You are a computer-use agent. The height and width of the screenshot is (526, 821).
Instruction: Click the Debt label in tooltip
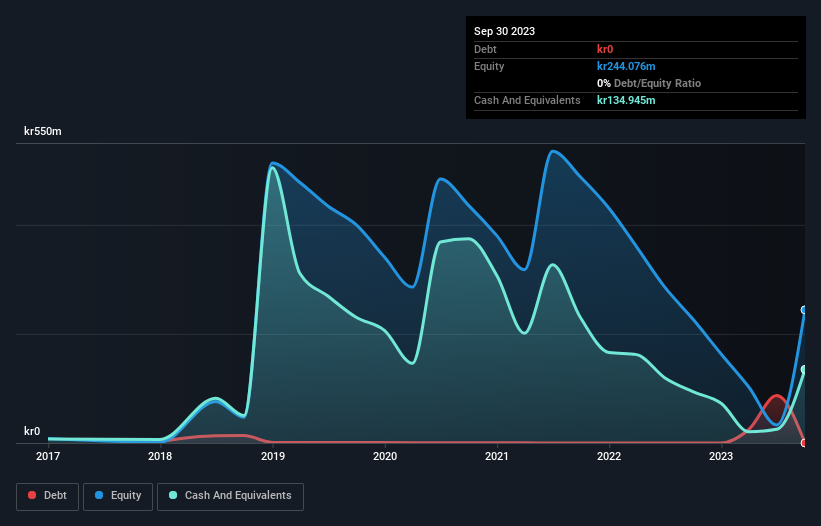485,49
